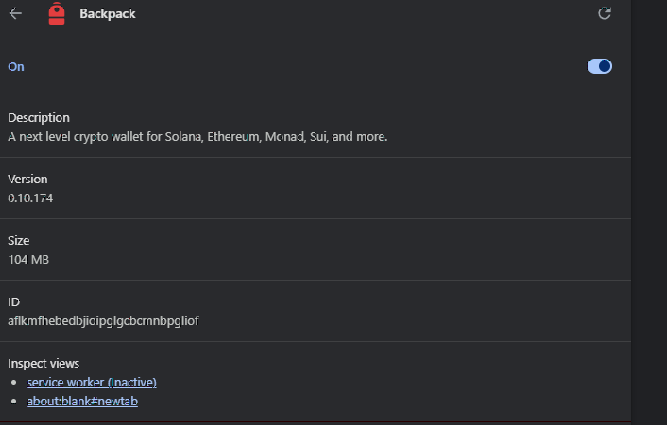
Task: Click the version number 0.10.174
Action: point(31,198)
